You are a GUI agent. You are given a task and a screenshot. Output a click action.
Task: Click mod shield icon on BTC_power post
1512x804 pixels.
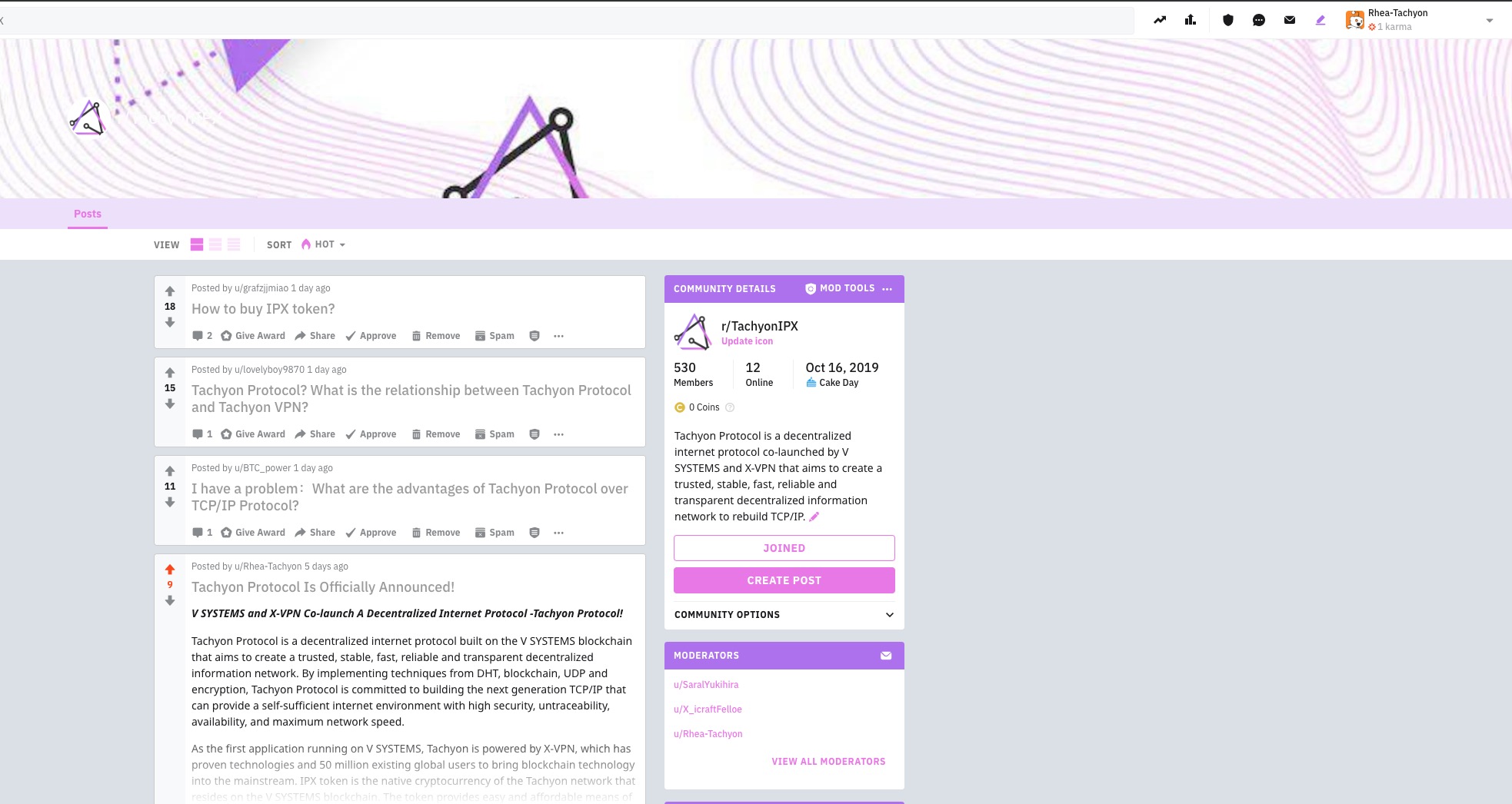click(x=535, y=533)
